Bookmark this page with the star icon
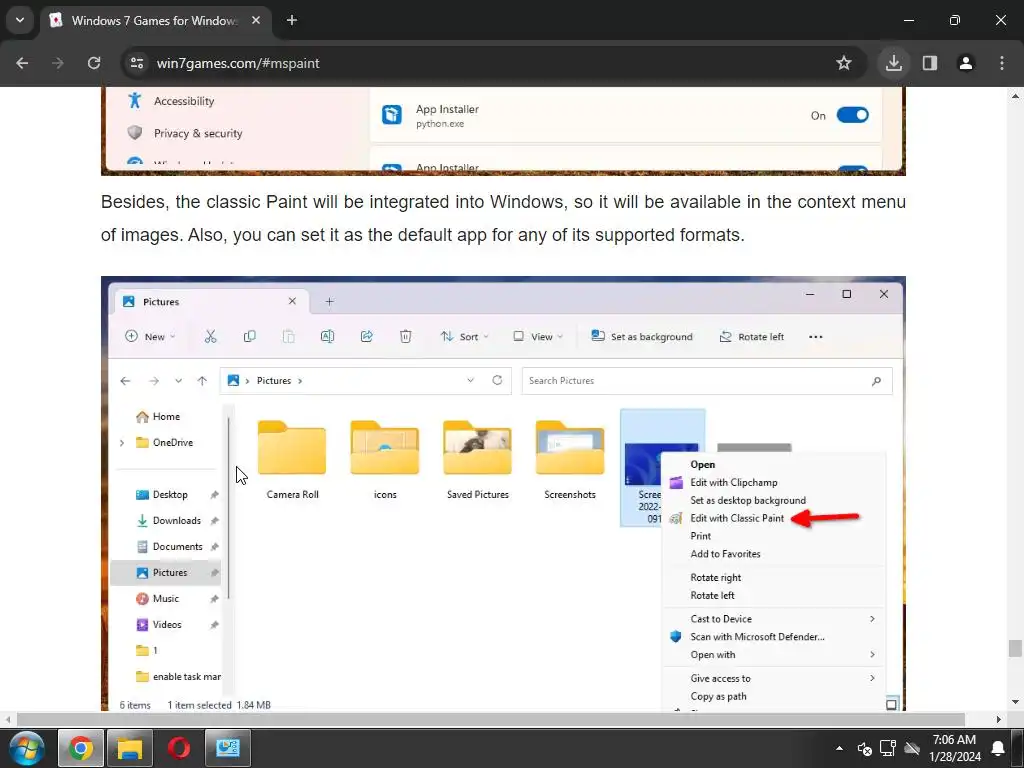The image size is (1024, 768). pyautogui.click(x=844, y=63)
